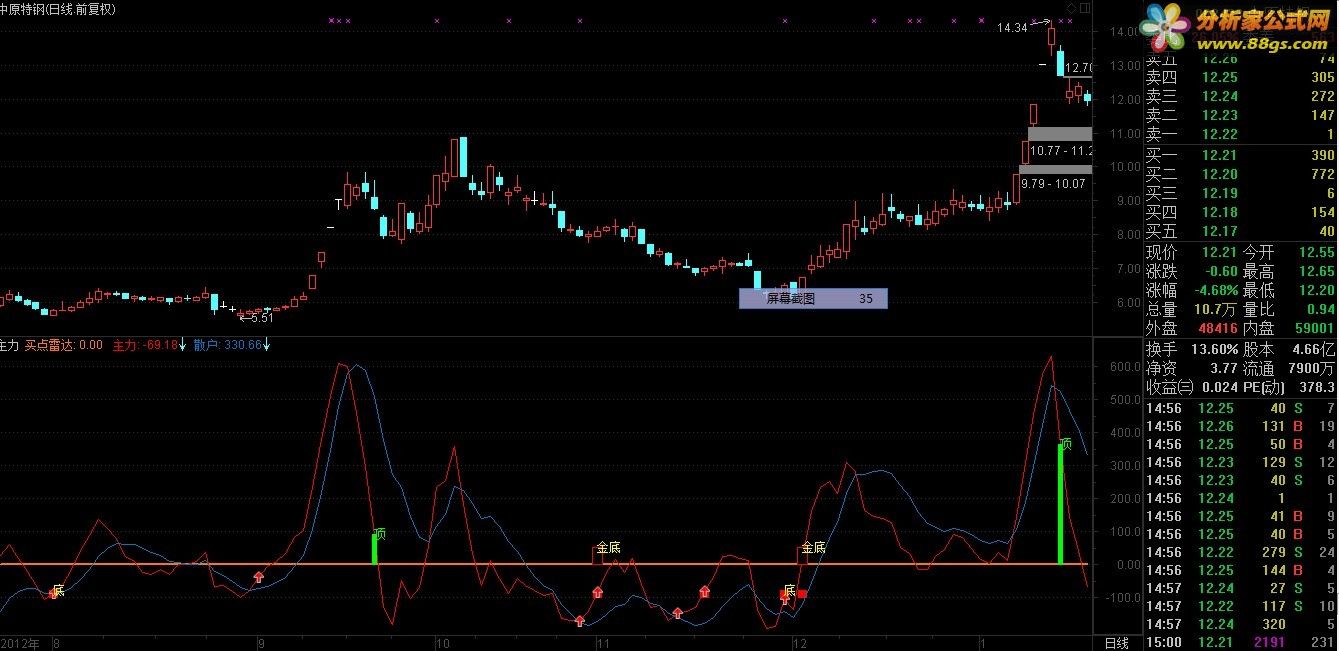Select the 14:56 12.22 279 S tick row

[1240, 552]
